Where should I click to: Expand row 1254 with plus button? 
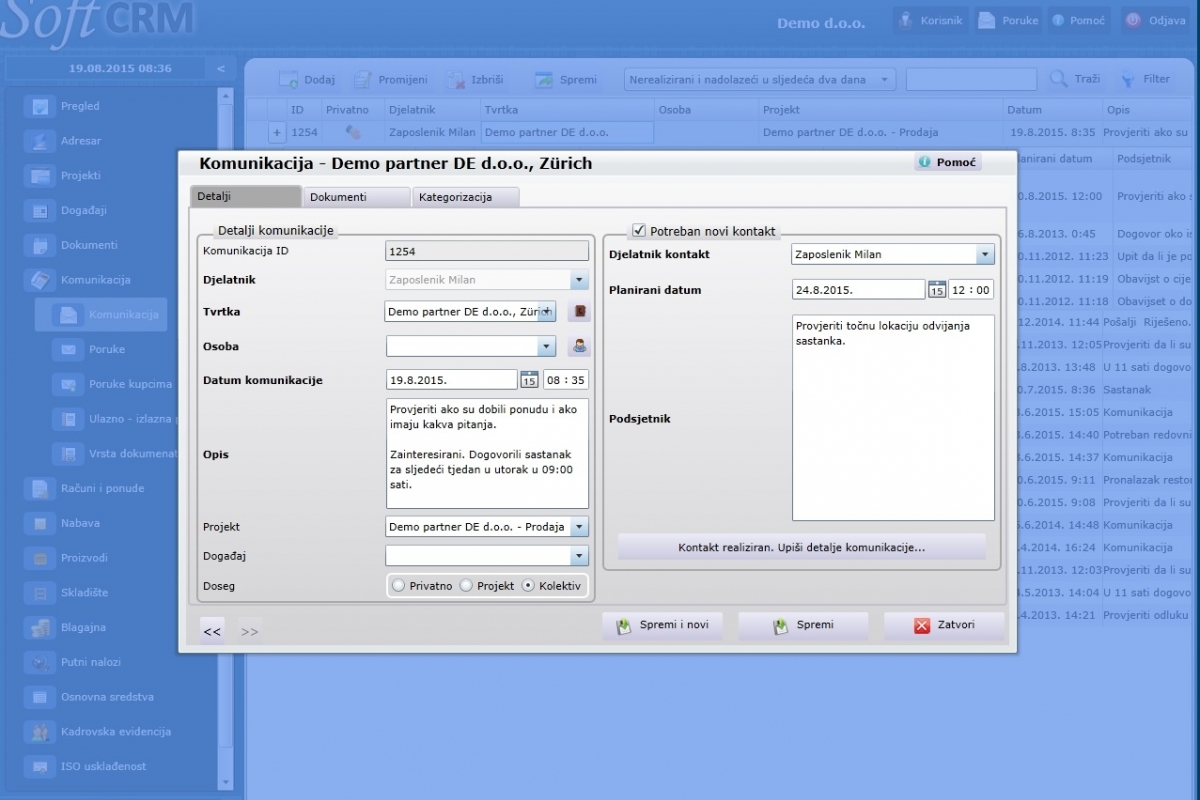click(x=277, y=133)
